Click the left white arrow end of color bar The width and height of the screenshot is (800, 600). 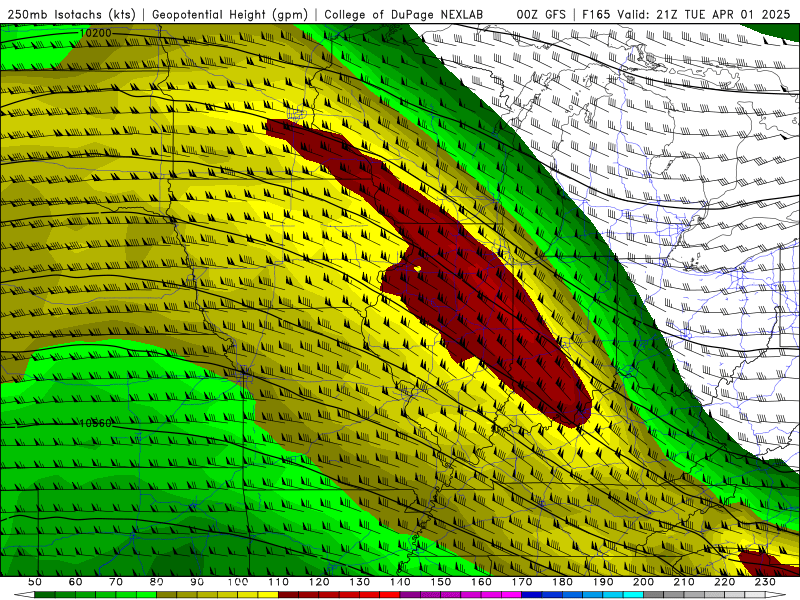[x=24, y=595]
